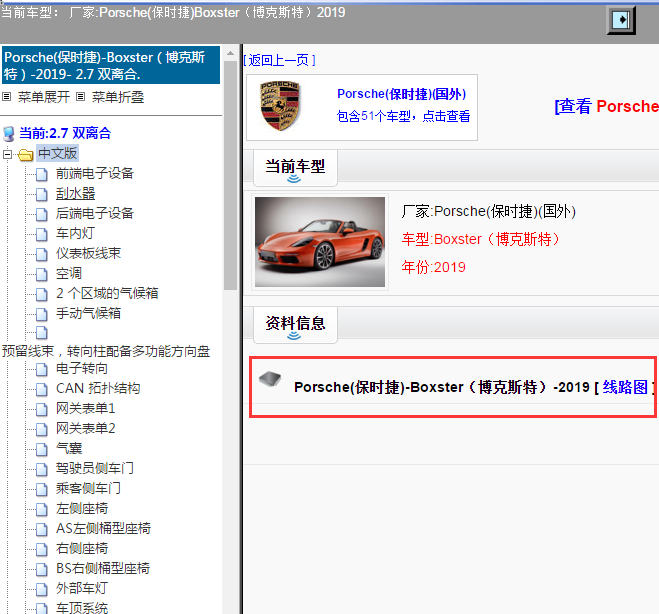Click the Porsche crest logo

[x=280, y=105]
